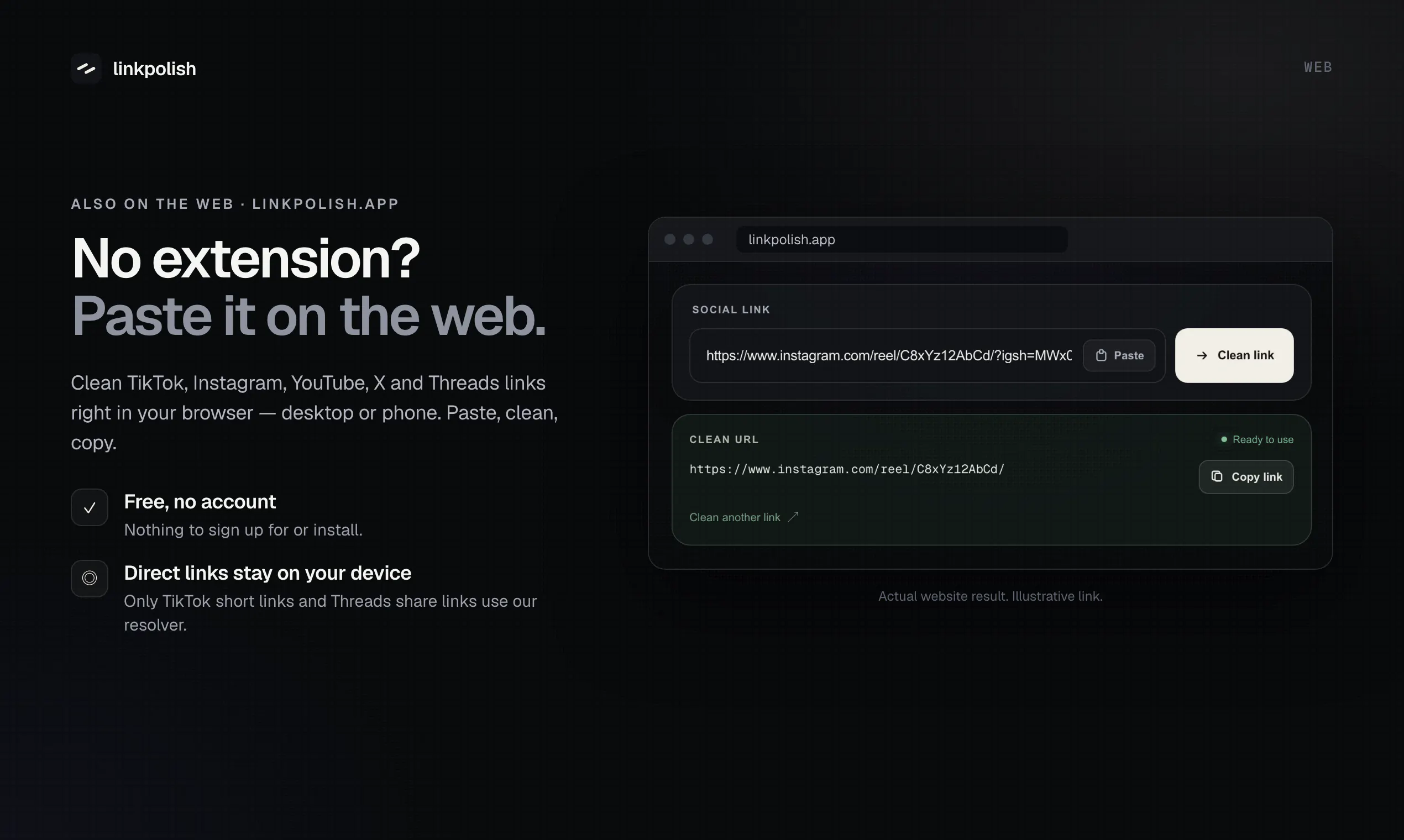
Task: Click the SOCIAL LINK label
Action: 731,309
